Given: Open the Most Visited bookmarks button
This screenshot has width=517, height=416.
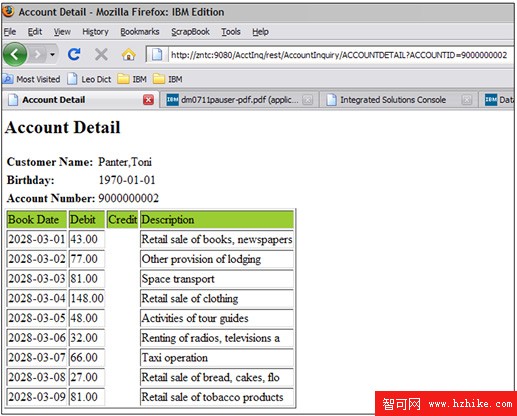Looking at the screenshot, I should tap(32, 79).
